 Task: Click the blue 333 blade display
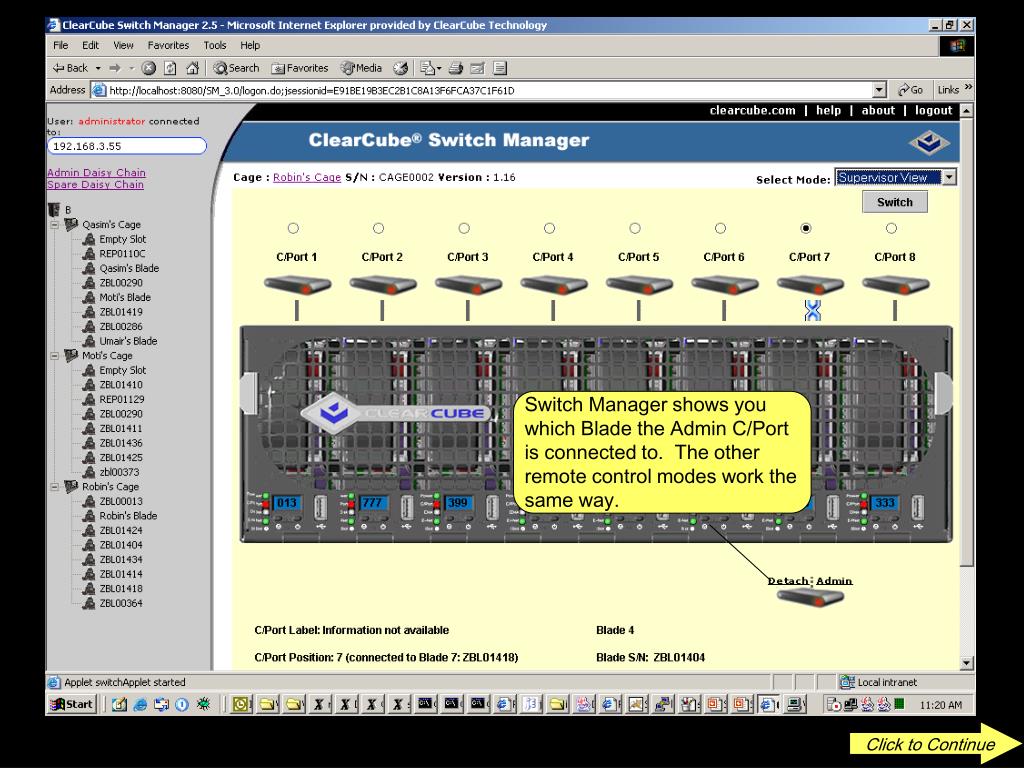pyautogui.click(x=885, y=503)
